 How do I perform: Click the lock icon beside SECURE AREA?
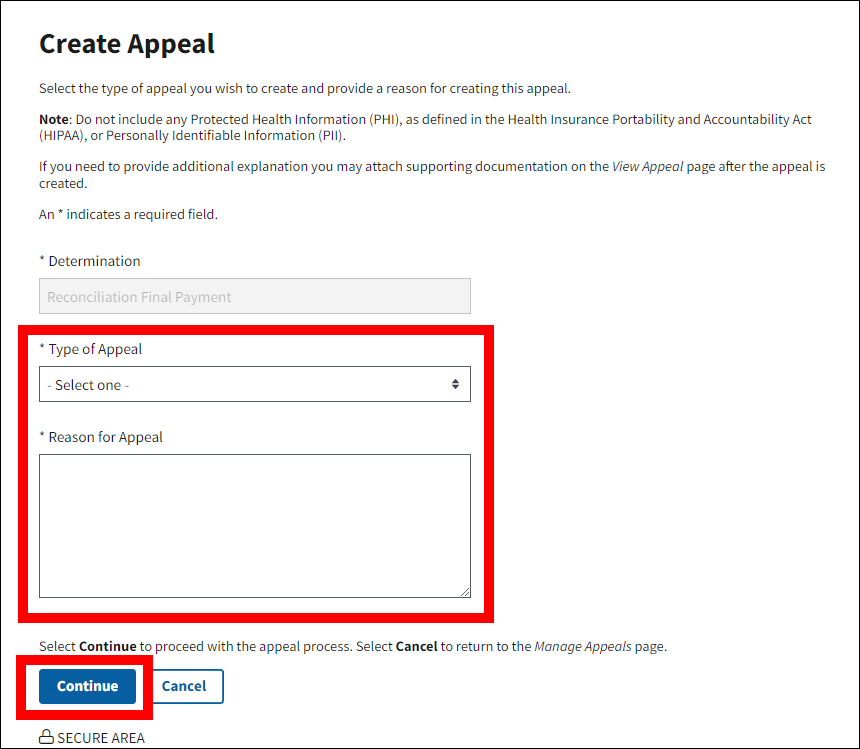point(46,738)
